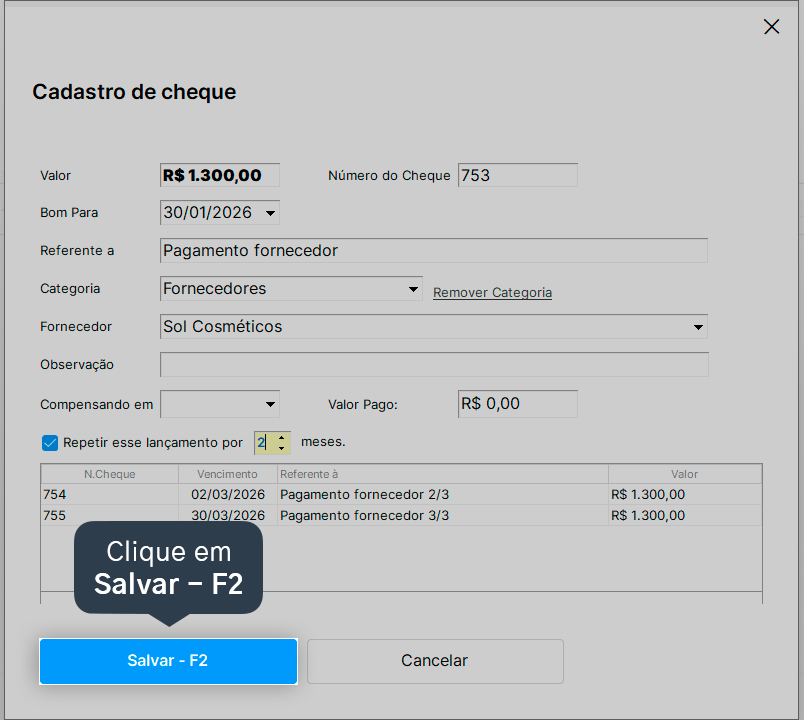
Task: Expand the Categoria Fornecedores dropdown
Action: click(413, 289)
